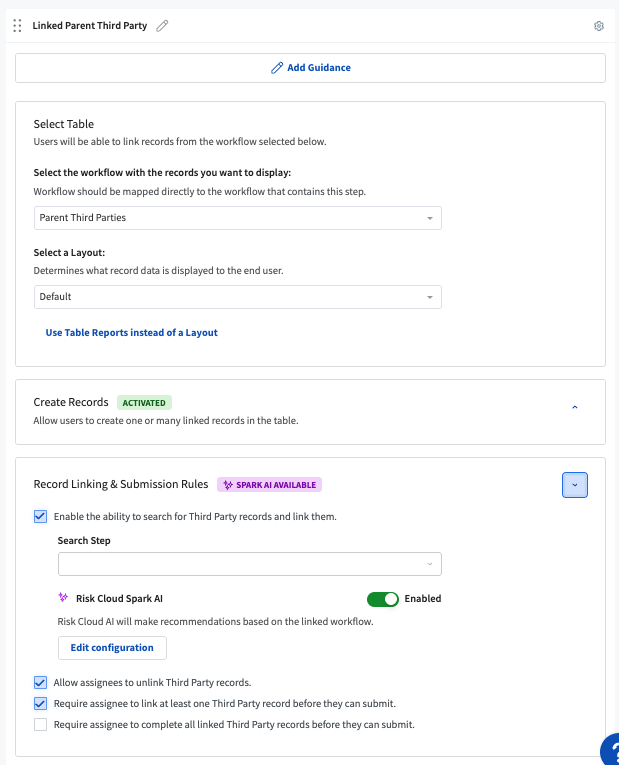Click the Risk Cloud Spark AI sparkle icon
Screen dimensions: 619x765
point(64,599)
